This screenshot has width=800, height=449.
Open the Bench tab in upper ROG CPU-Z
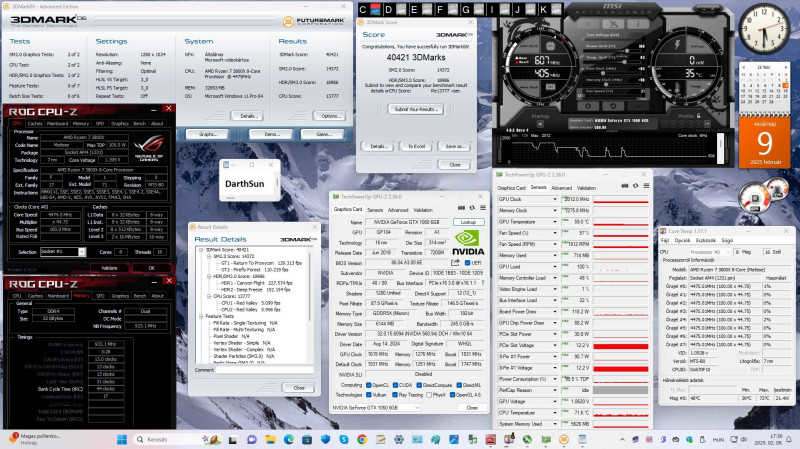[x=139, y=123]
